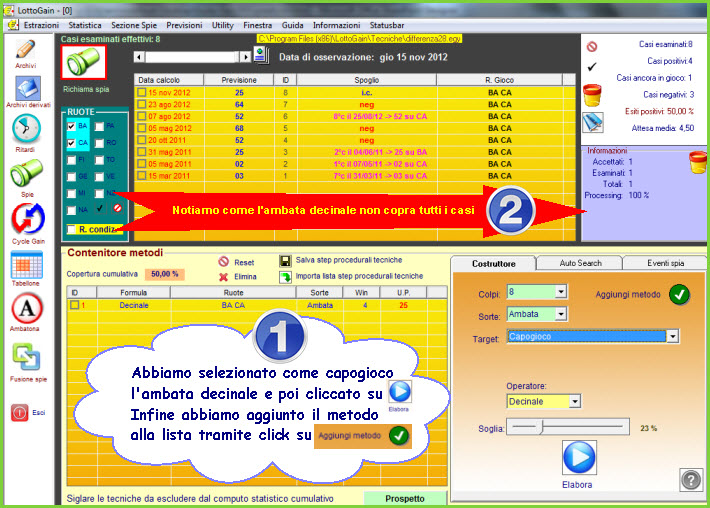The image size is (710, 508).
Task: Open the Statistica menu
Action: (x=85, y=25)
